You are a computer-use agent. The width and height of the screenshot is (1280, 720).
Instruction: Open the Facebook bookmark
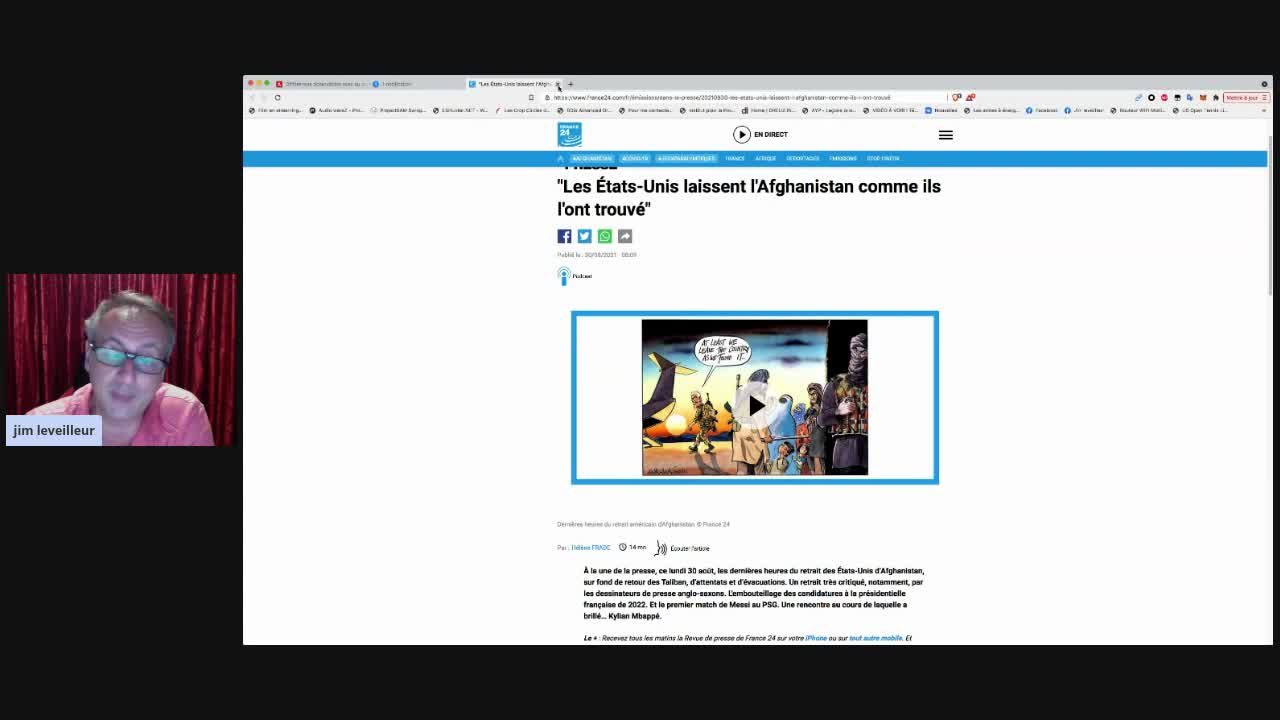coord(1041,110)
